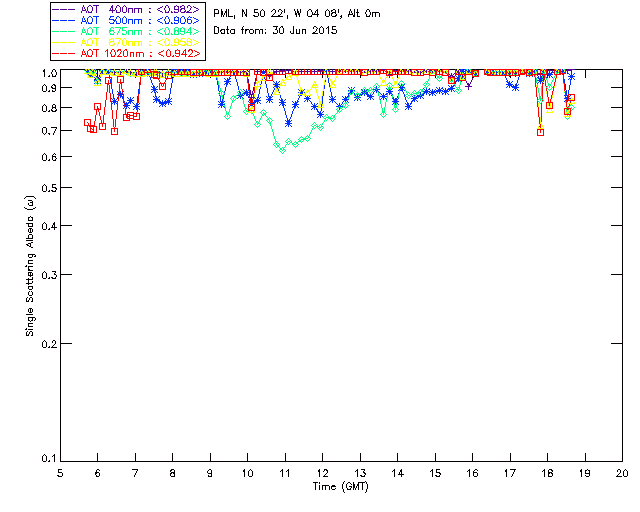This screenshot has height=512, width=640.
Task: Click the 0.1 y-axis tick label
Action: (49, 459)
